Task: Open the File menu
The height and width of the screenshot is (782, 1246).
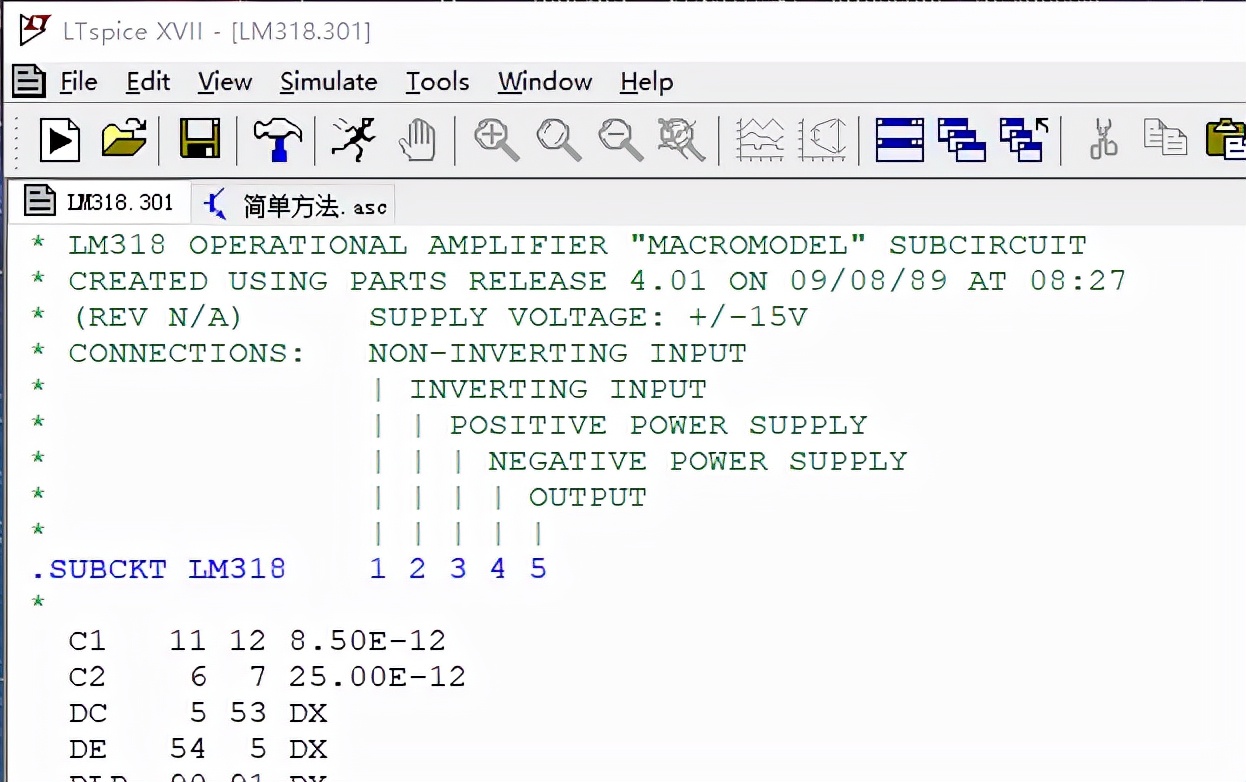Action: click(79, 82)
